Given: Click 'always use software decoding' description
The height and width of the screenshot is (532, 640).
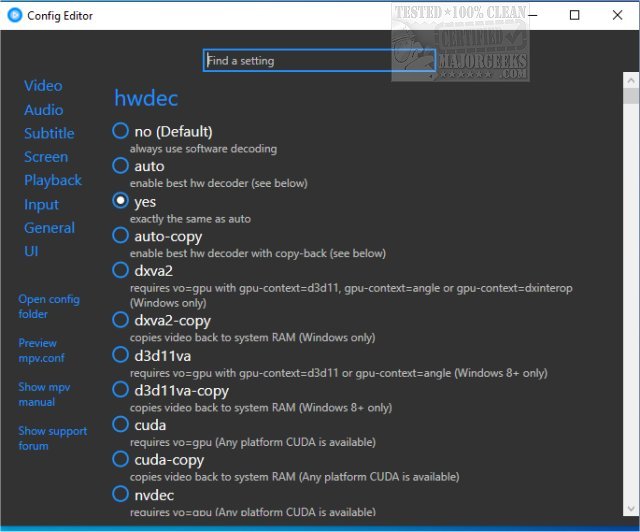Looking at the screenshot, I should tap(203, 149).
